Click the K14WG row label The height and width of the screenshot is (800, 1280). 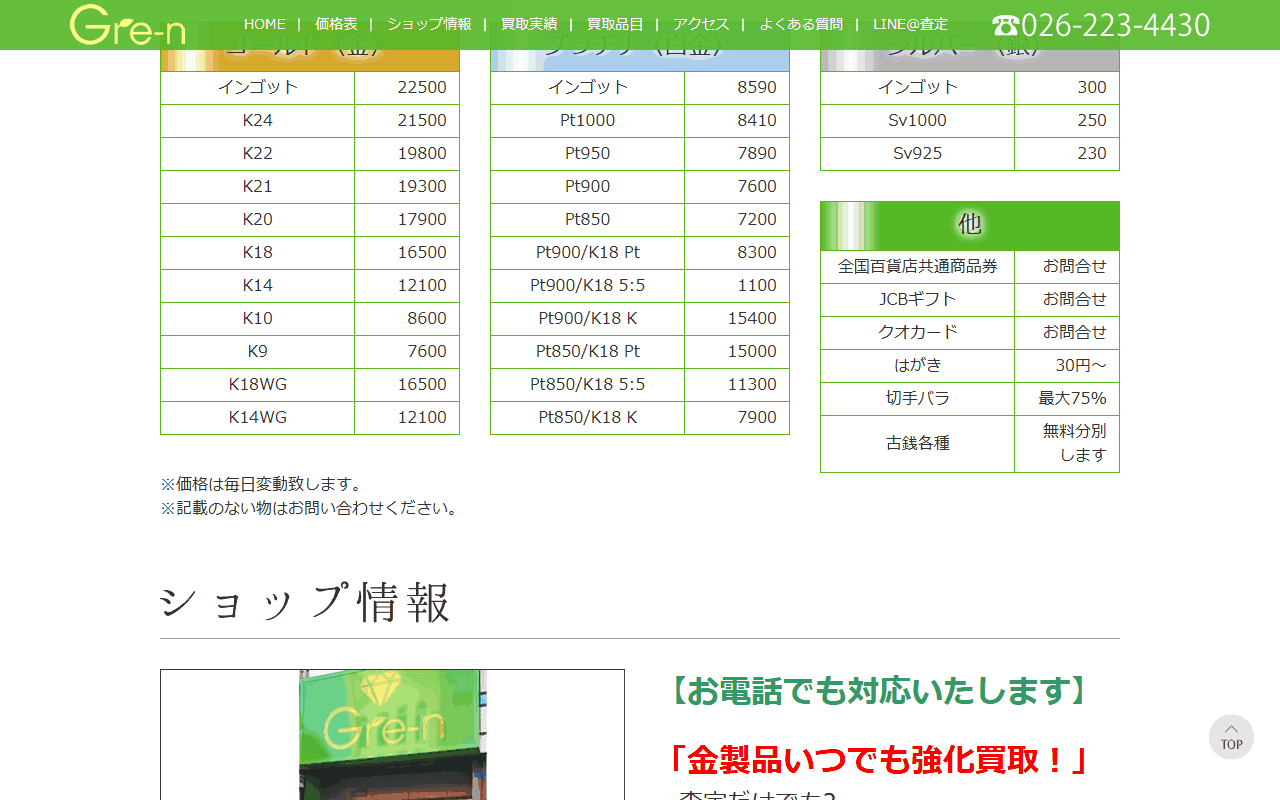click(258, 417)
